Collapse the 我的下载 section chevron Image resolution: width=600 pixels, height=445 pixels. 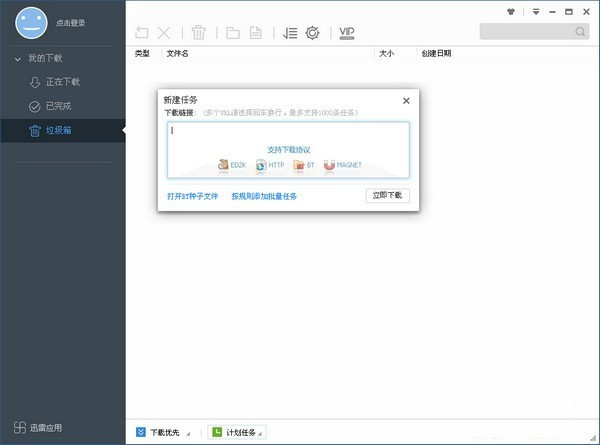(x=18, y=59)
